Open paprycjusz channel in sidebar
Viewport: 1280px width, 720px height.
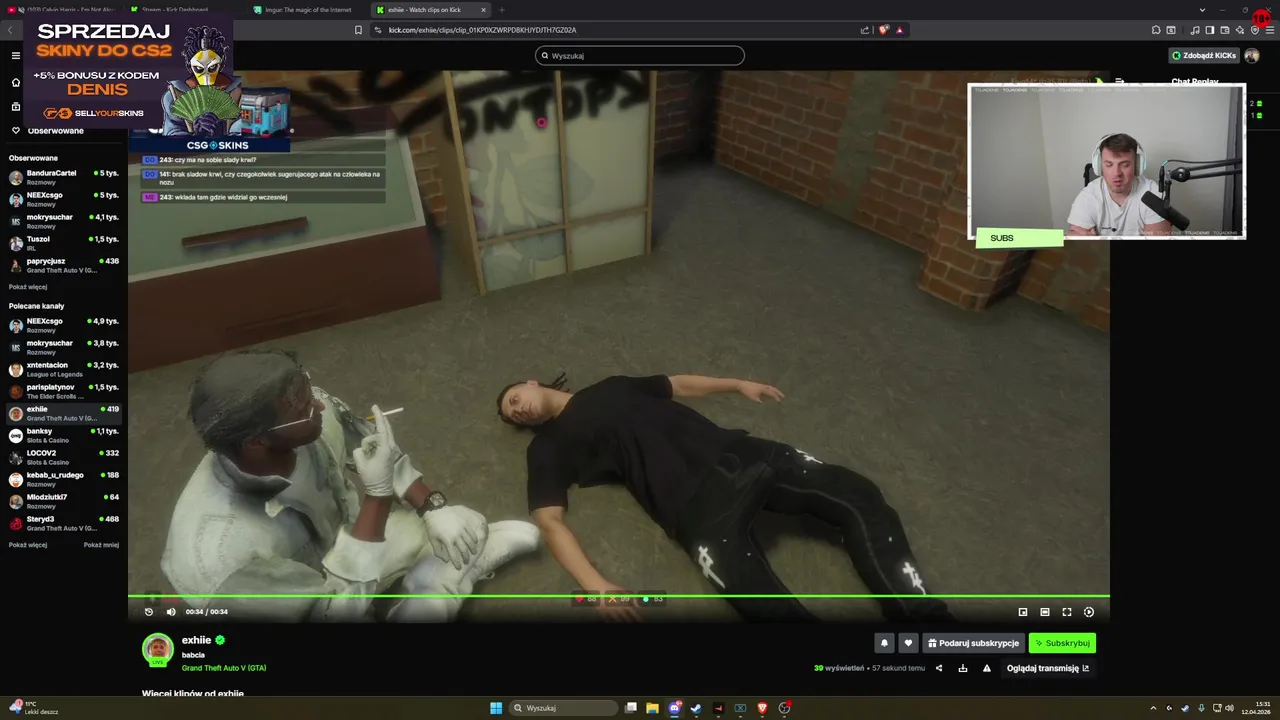point(64,265)
